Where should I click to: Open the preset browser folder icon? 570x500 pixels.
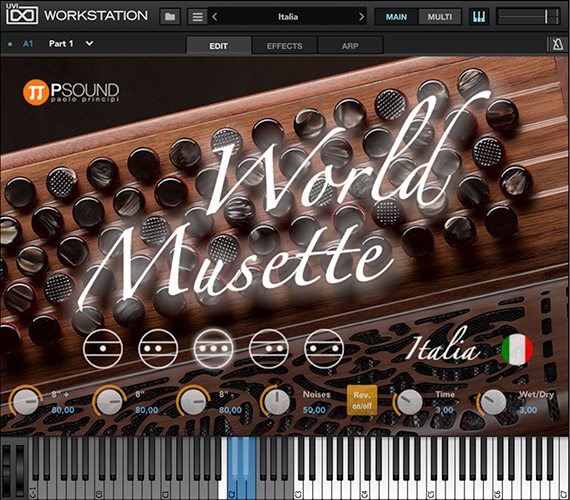170,17
